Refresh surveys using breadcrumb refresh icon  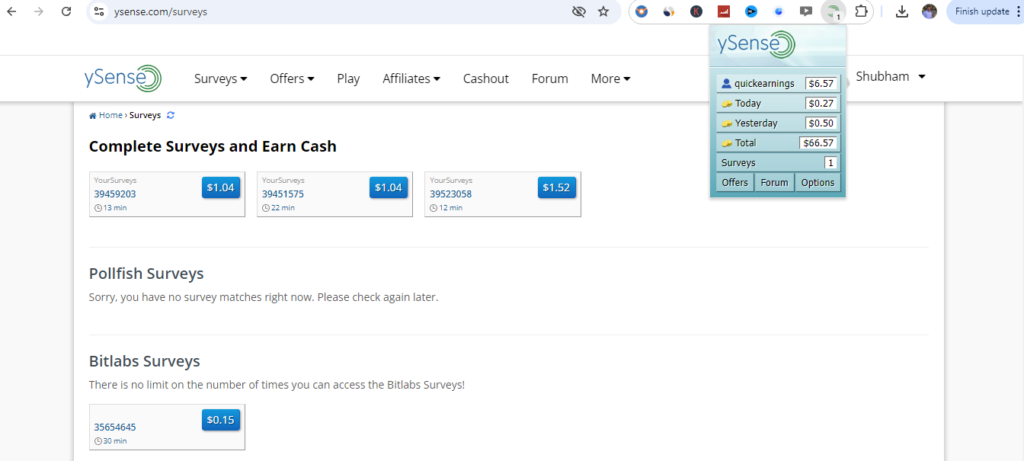170,115
